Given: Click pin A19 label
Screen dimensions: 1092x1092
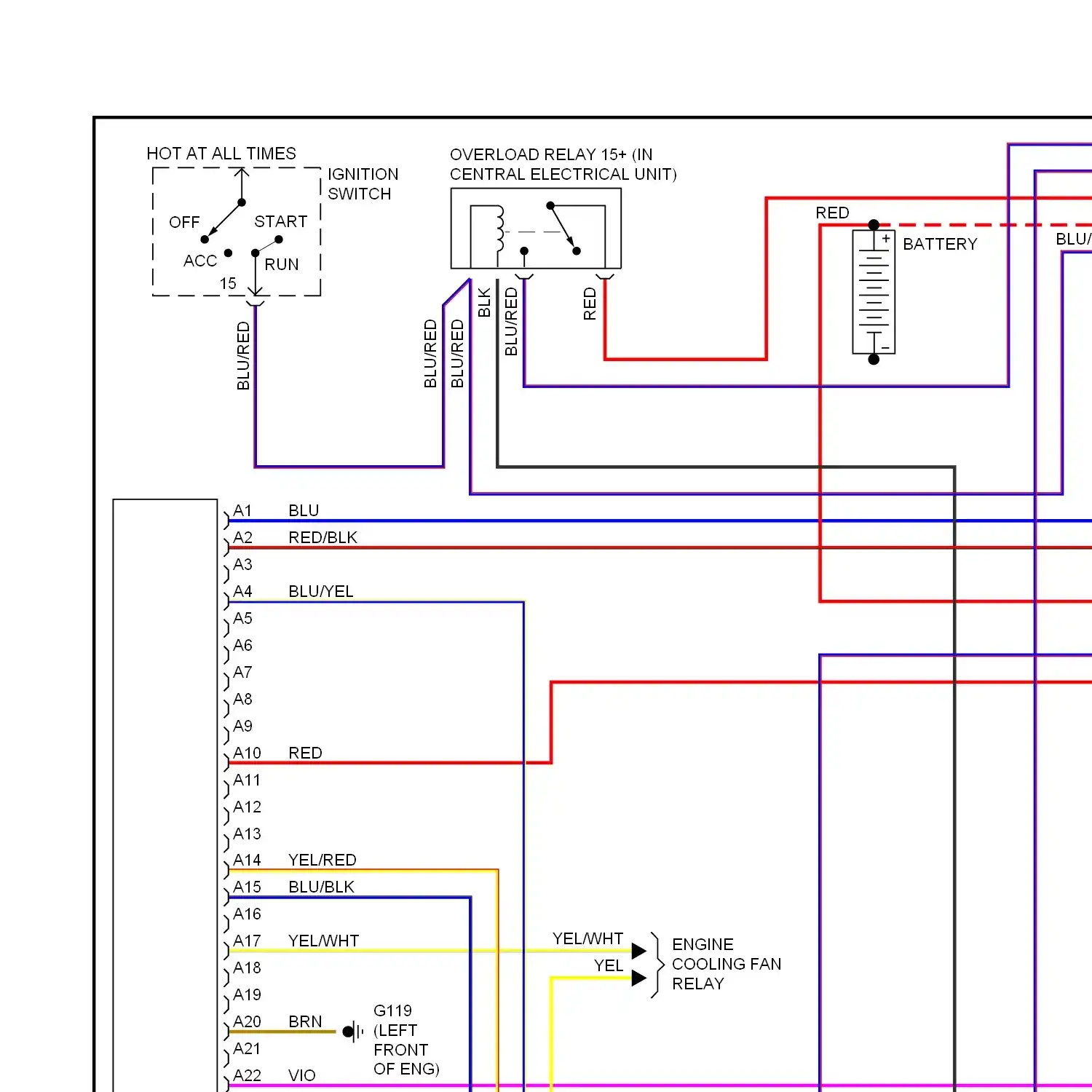Looking at the screenshot, I should pyautogui.click(x=247, y=994).
